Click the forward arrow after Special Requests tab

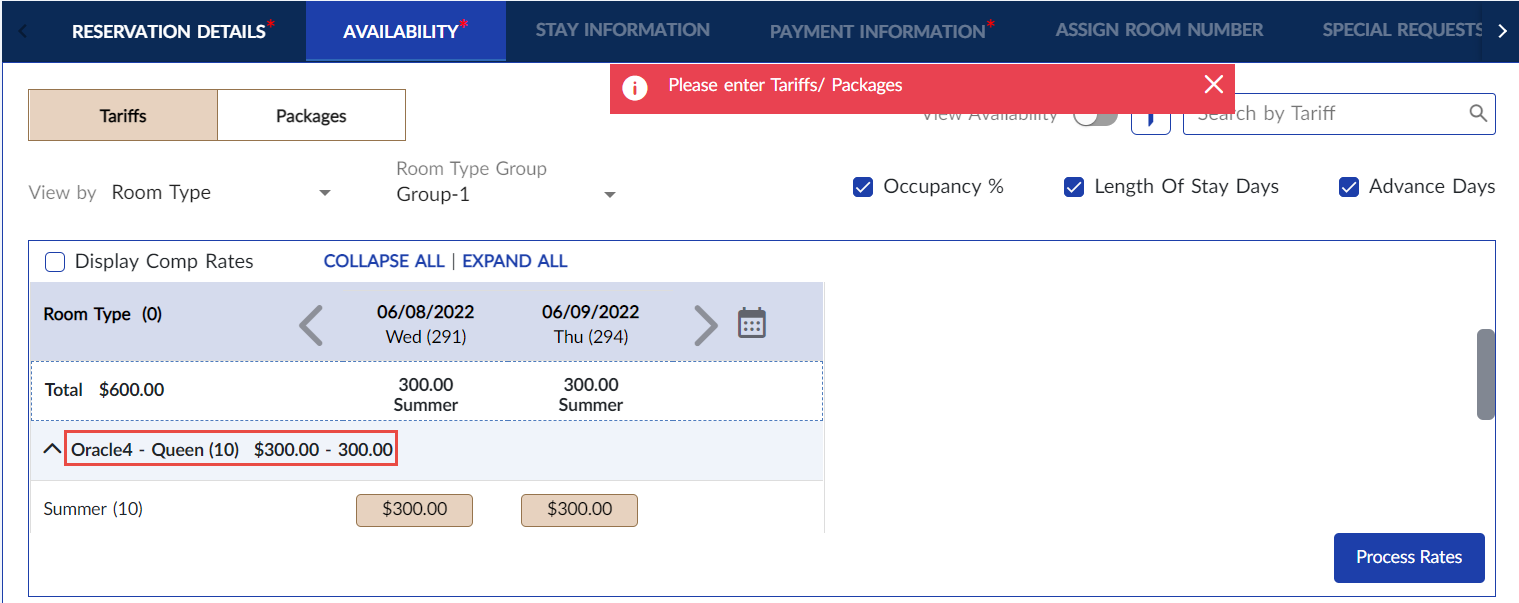click(x=1502, y=30)
